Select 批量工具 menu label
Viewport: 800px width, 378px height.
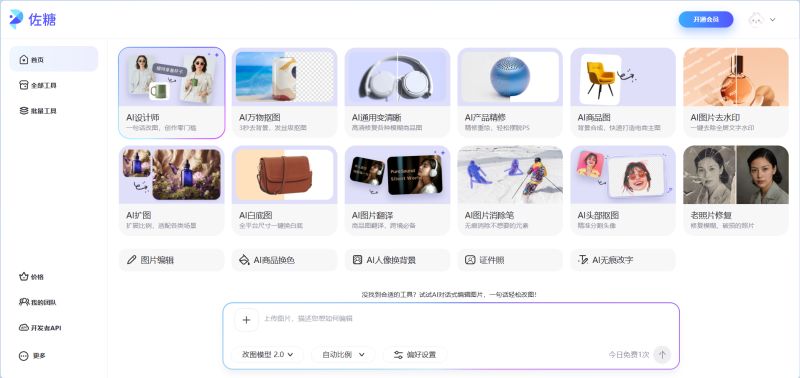(43, 111)
